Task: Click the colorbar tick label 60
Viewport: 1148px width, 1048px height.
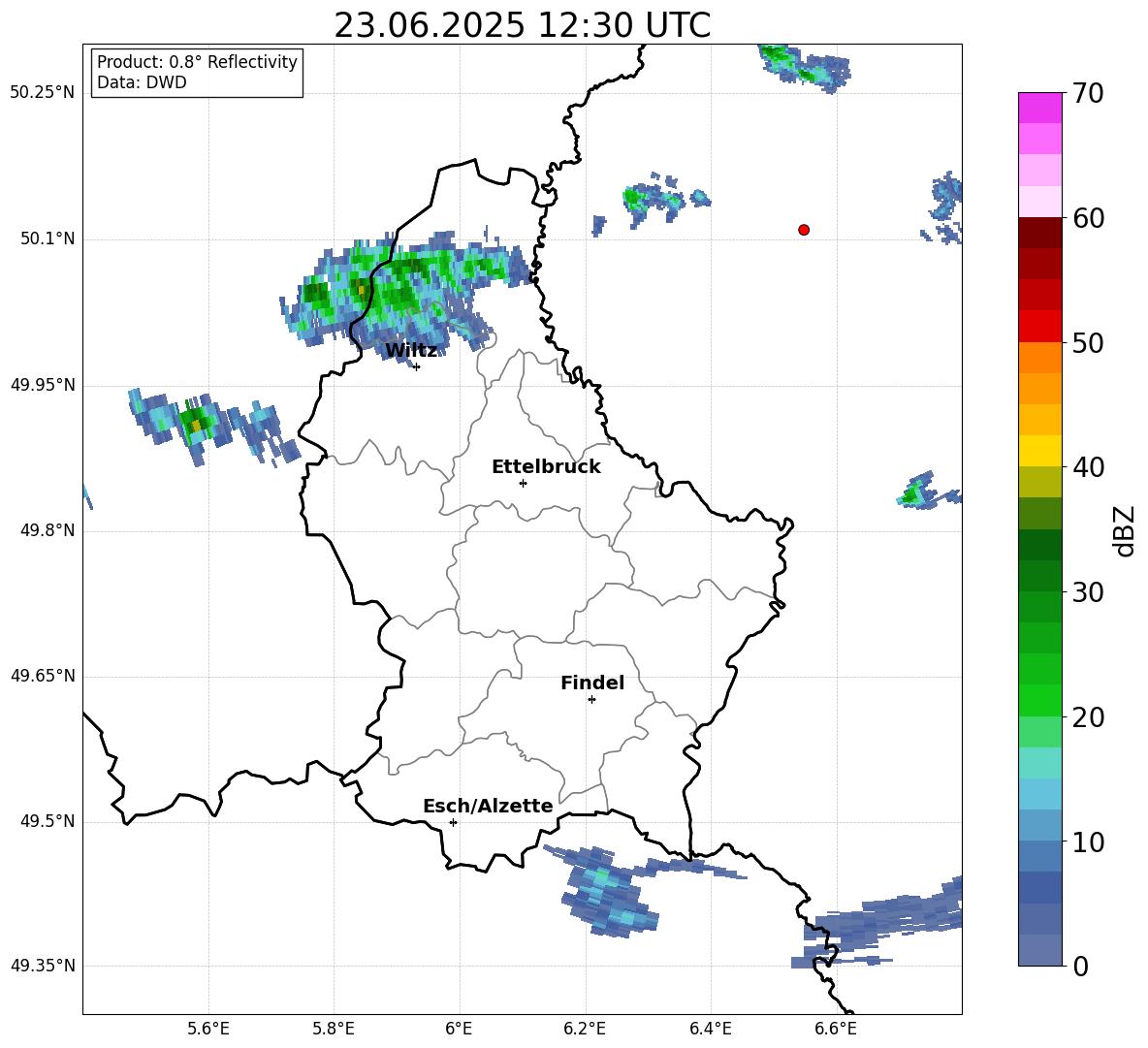Action: (x=1088, y=218)
